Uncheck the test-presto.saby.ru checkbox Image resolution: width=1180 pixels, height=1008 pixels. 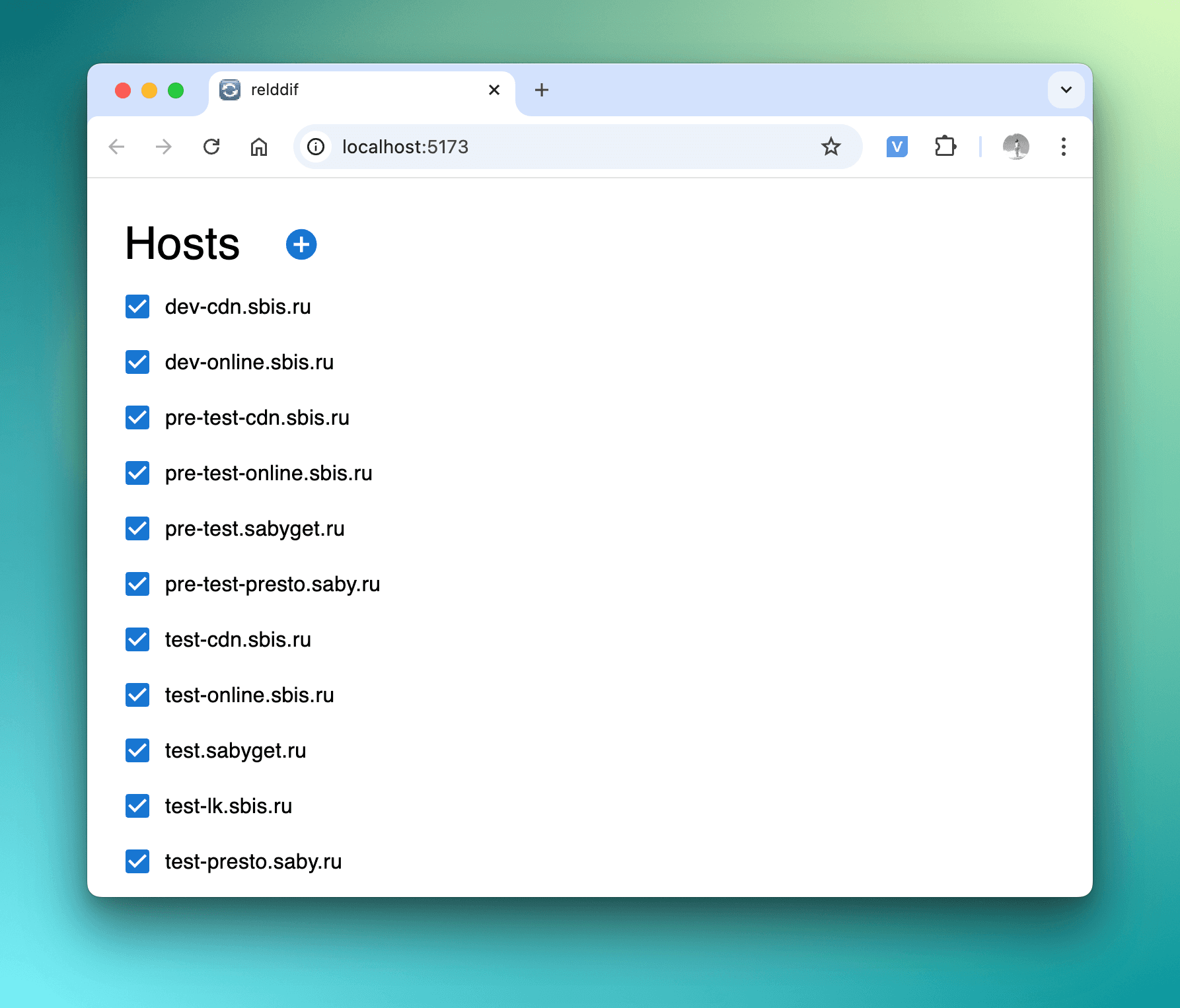click(x=137, y=861)
